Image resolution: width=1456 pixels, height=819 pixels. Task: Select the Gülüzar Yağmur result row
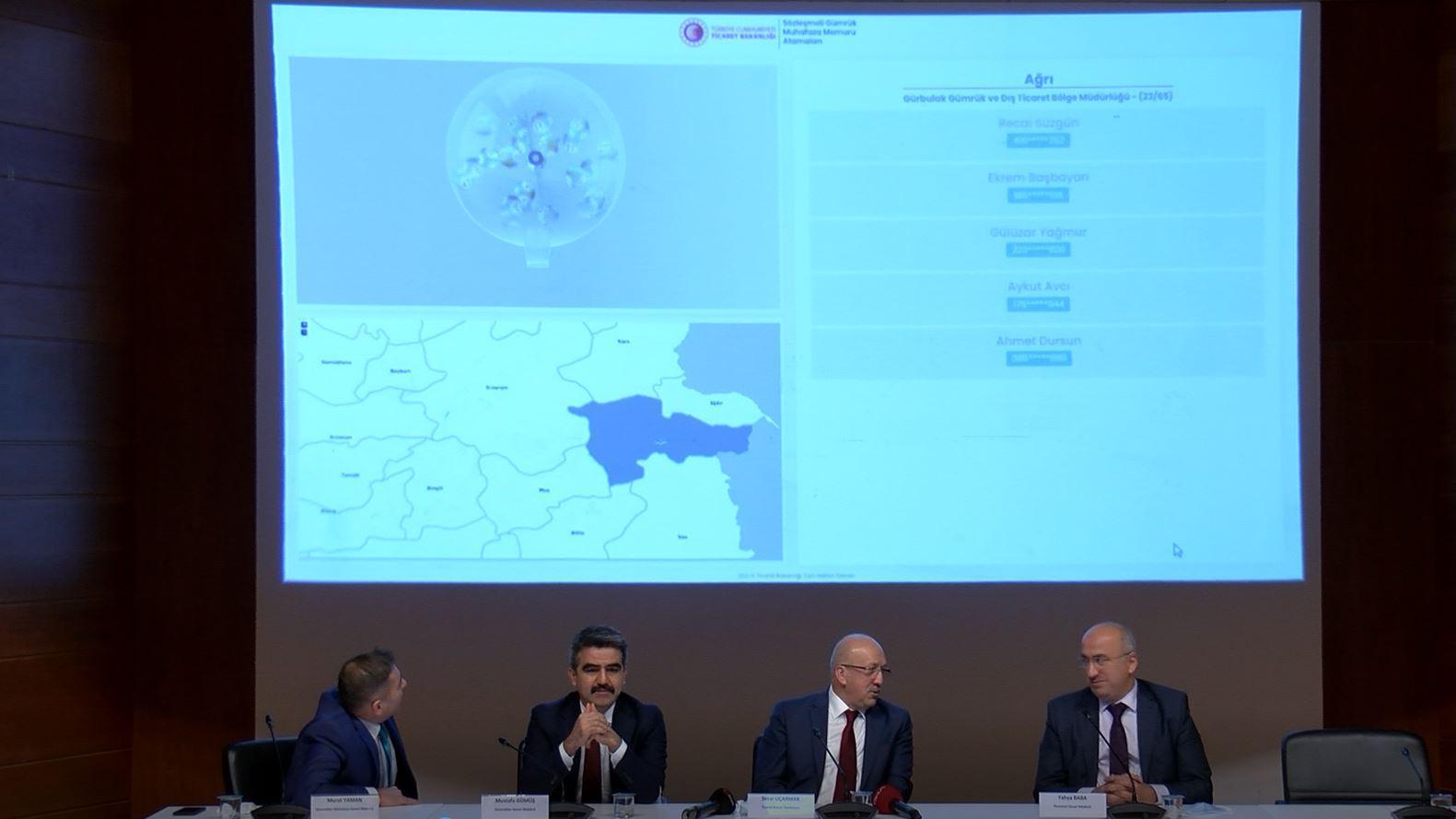[1038, 240]
